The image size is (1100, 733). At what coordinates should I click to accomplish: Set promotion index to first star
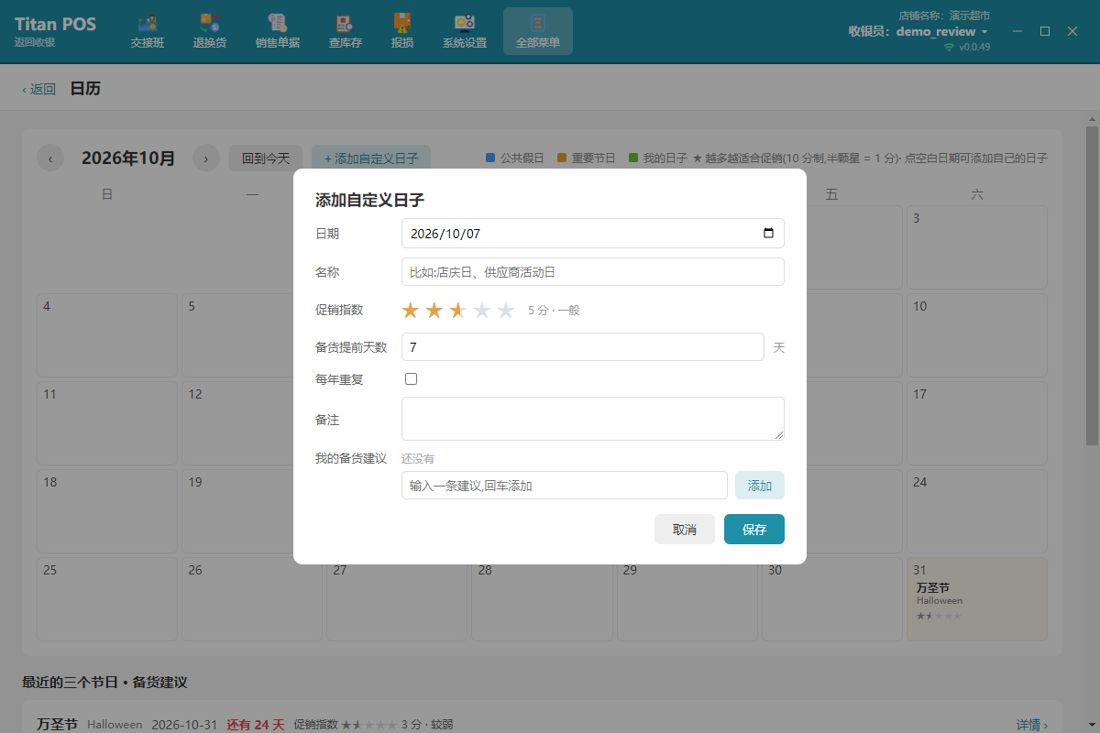[410, 310]
